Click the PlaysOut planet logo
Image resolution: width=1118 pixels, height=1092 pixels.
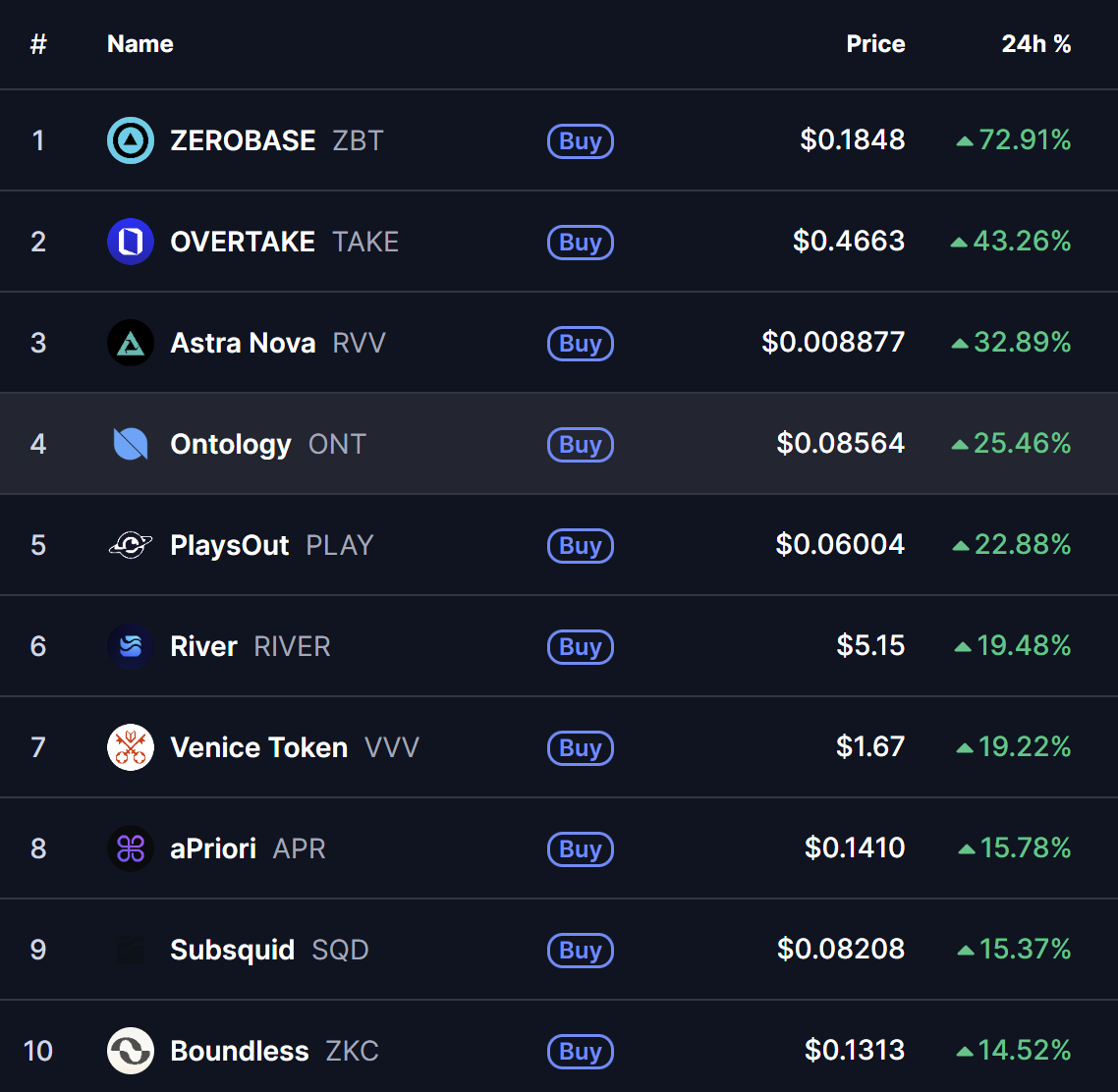point(130,544)
